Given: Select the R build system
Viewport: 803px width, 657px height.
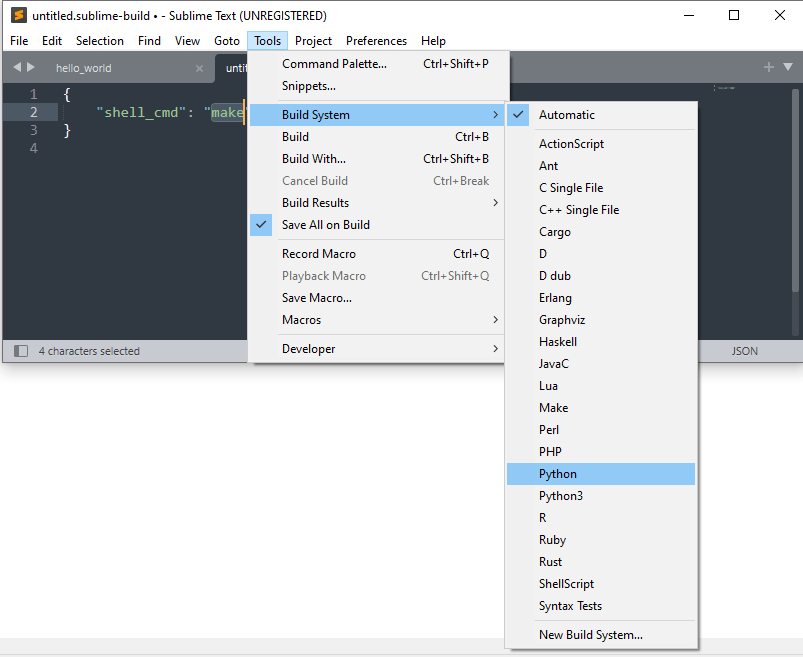Looking at the screenshot, I should 601,518.
